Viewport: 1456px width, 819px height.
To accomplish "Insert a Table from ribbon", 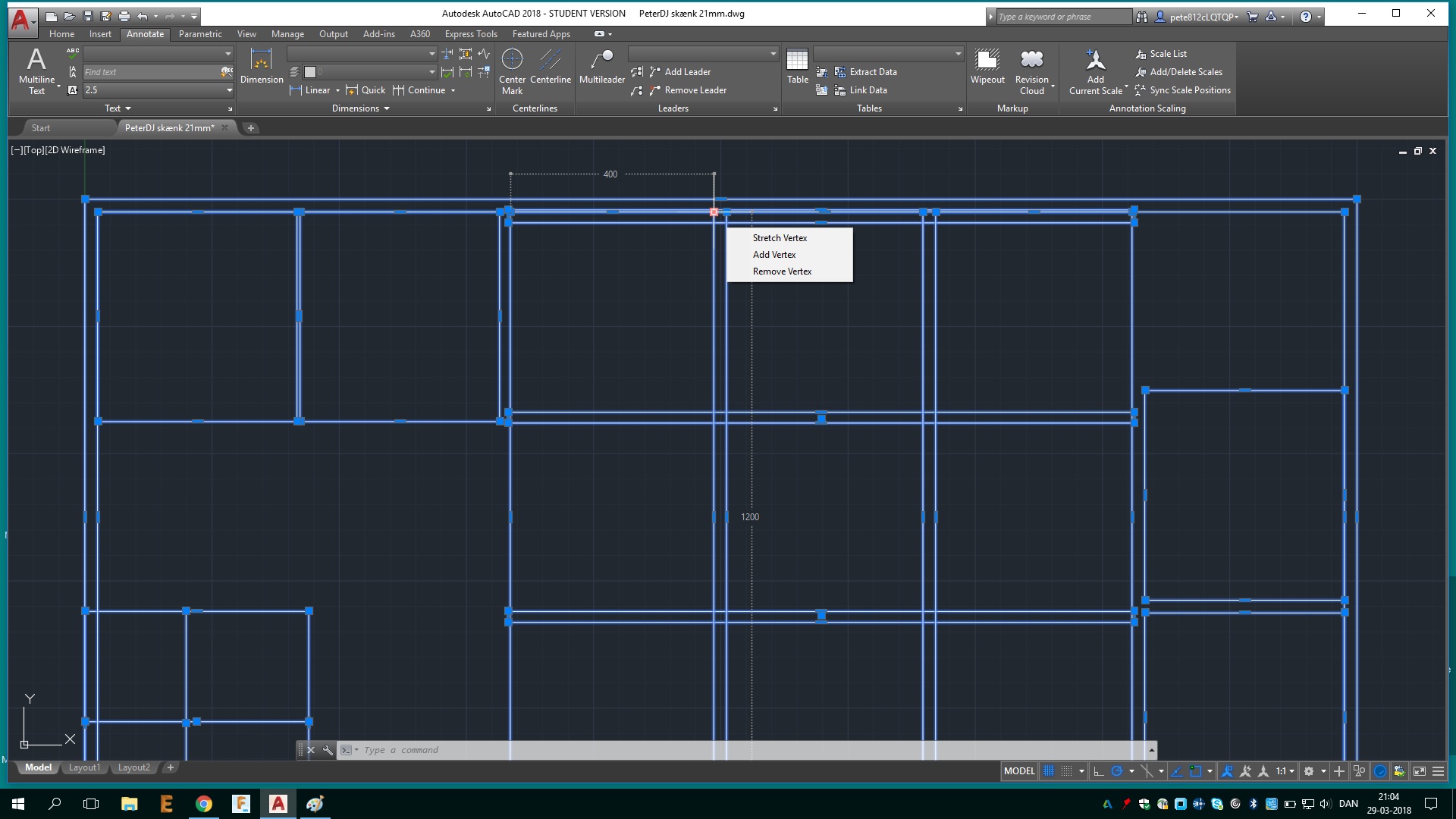I will pos(797,67).
